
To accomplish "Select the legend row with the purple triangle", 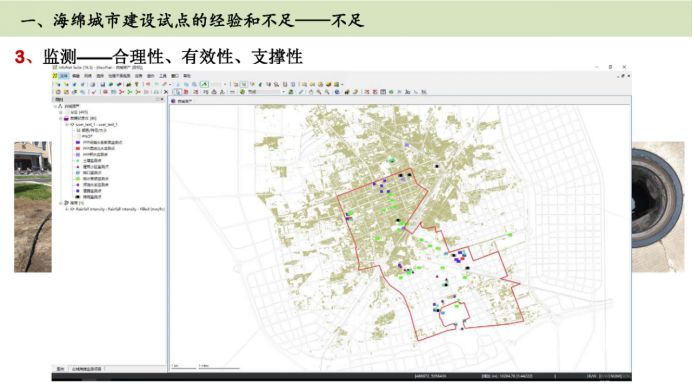I will pos(92,167).
